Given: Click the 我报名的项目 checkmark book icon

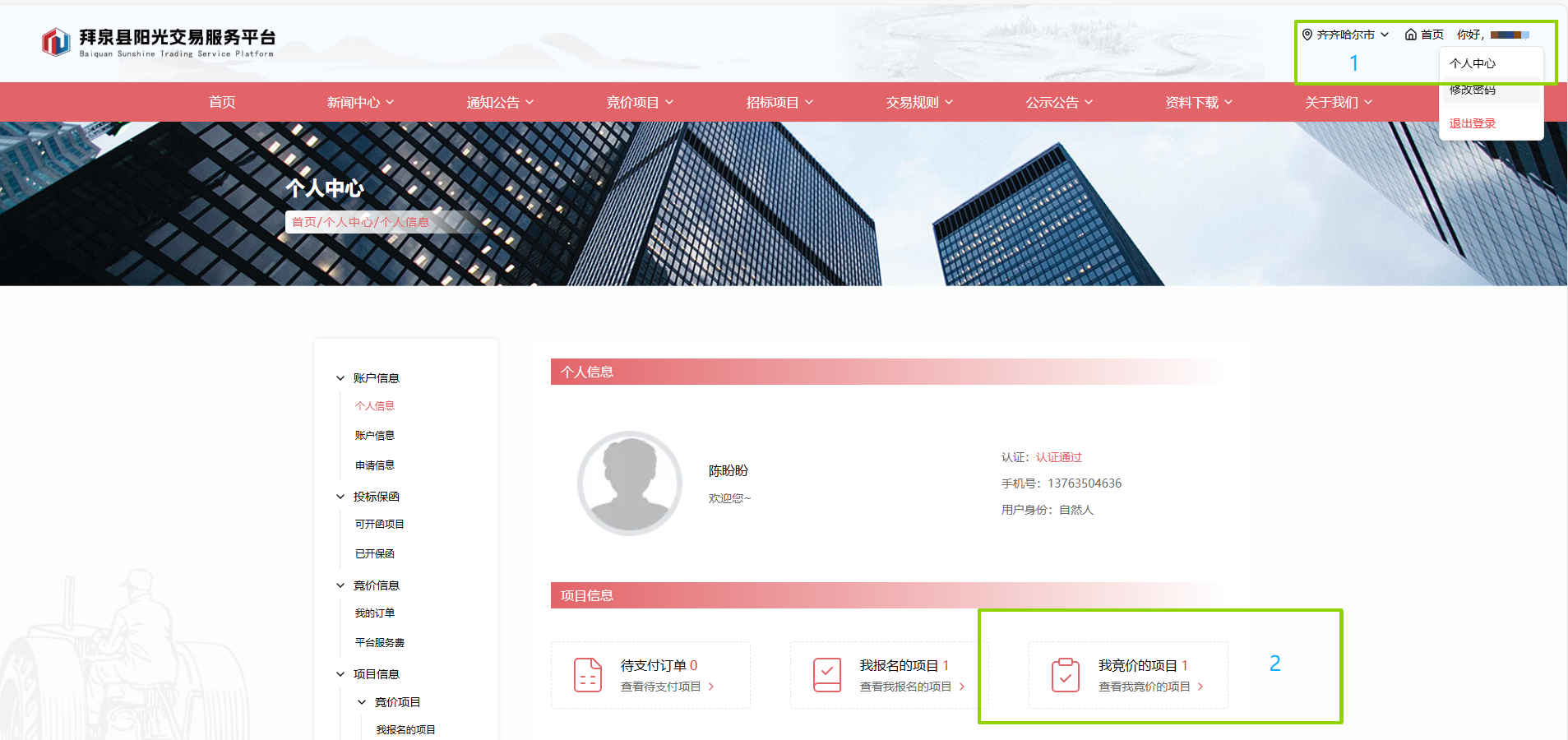Looking at the screenshot, I should (x=826, y=675).
